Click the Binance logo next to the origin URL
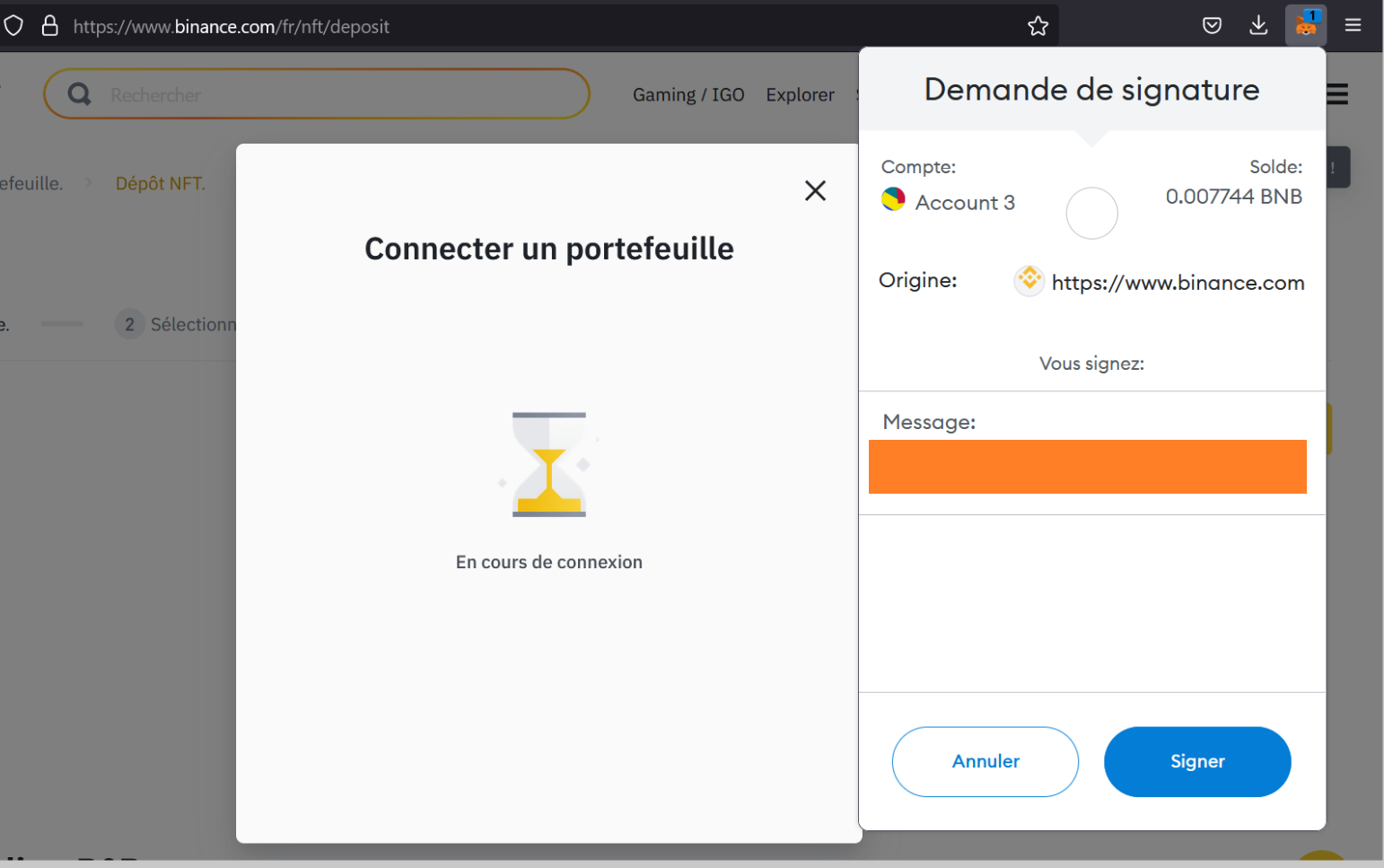Image resolution: width=1384 pixels, height=868 pixels. coord(1029,280)
